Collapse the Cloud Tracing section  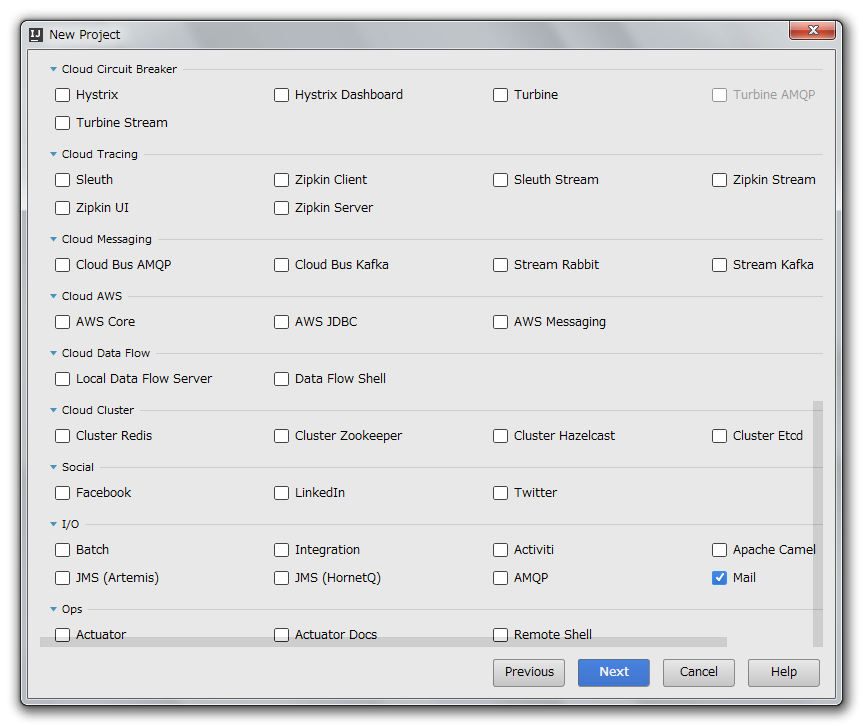coord(53,154)
